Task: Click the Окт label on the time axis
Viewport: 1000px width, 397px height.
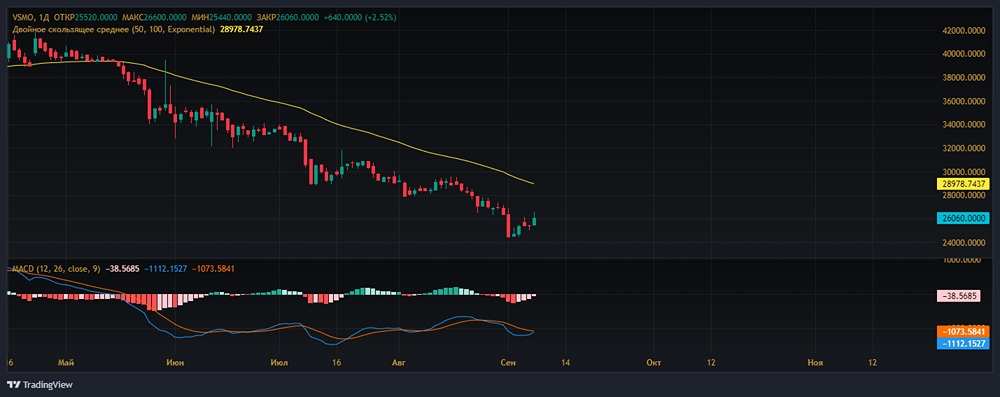Action: 653,363
